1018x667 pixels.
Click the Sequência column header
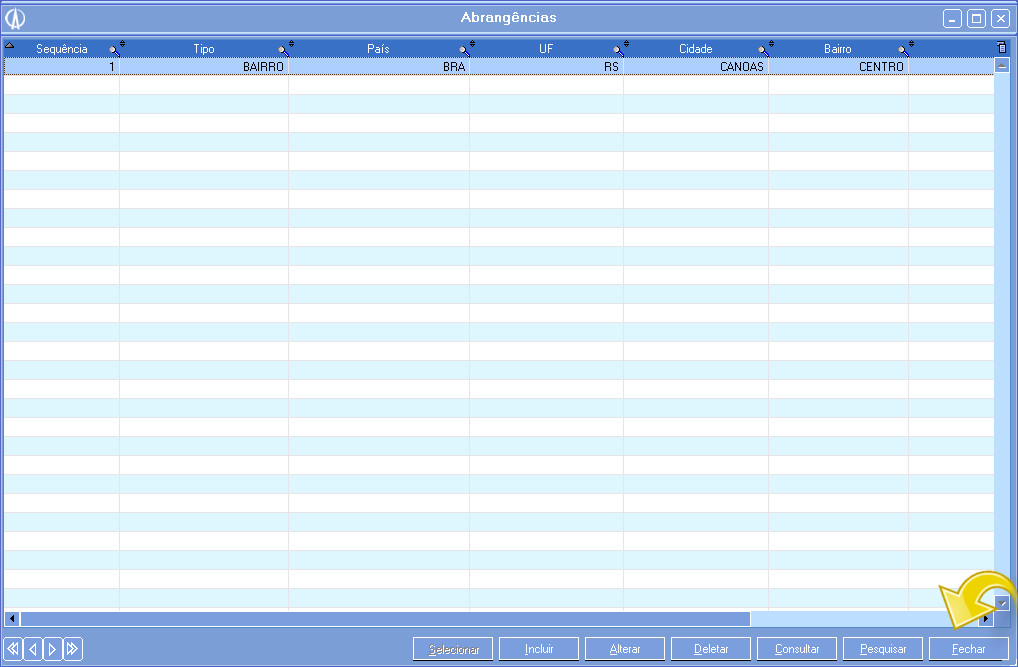[x=62, y=49]
